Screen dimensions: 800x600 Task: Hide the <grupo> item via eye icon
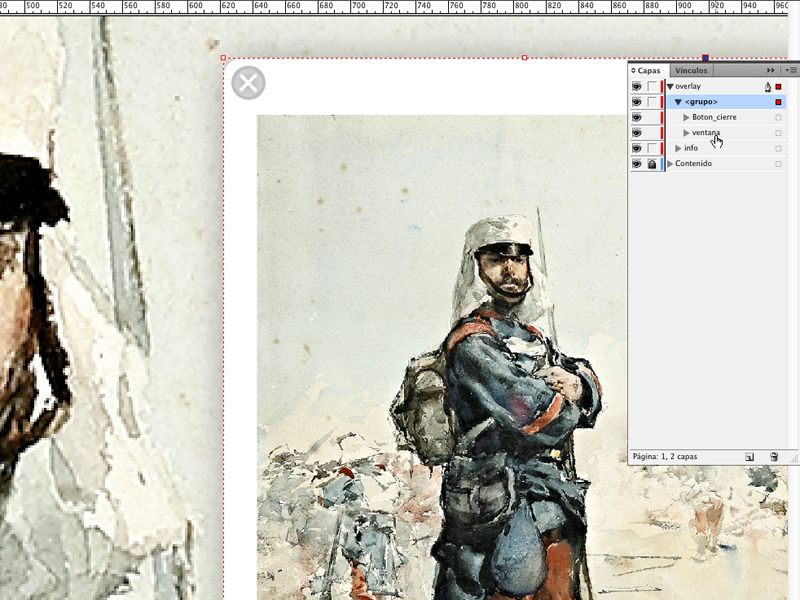tap(637, 102)
